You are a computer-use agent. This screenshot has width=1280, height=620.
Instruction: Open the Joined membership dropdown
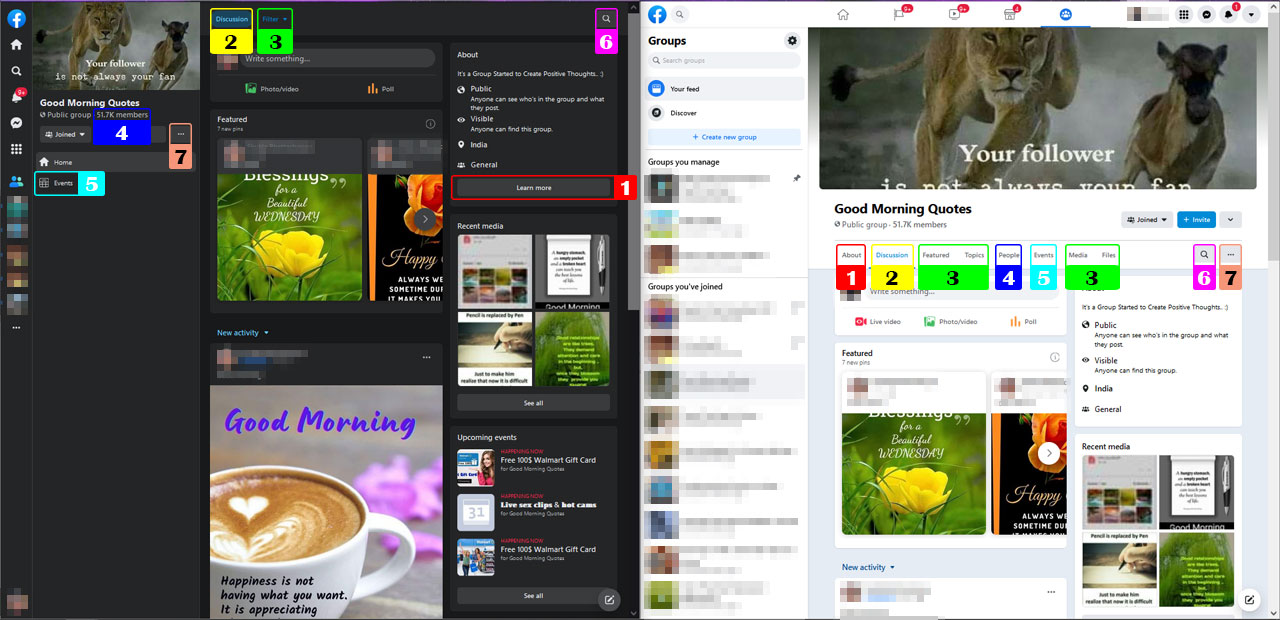click(x=1146, y=219)
